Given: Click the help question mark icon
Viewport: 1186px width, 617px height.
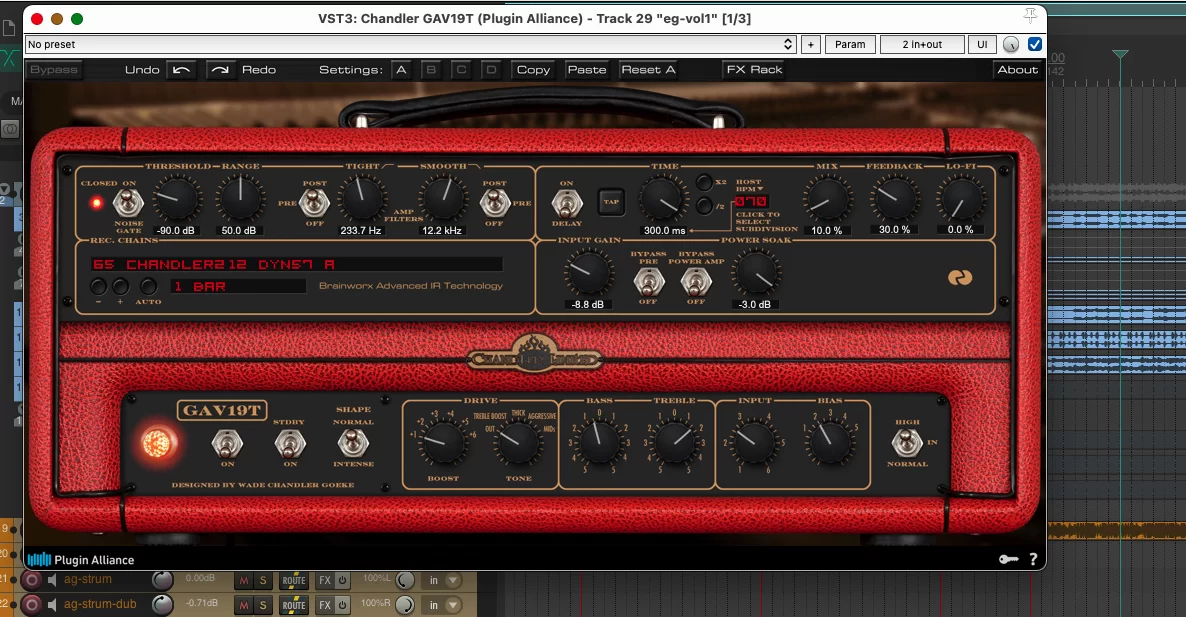Looking at the screenshot, I should click(1033, 559).
